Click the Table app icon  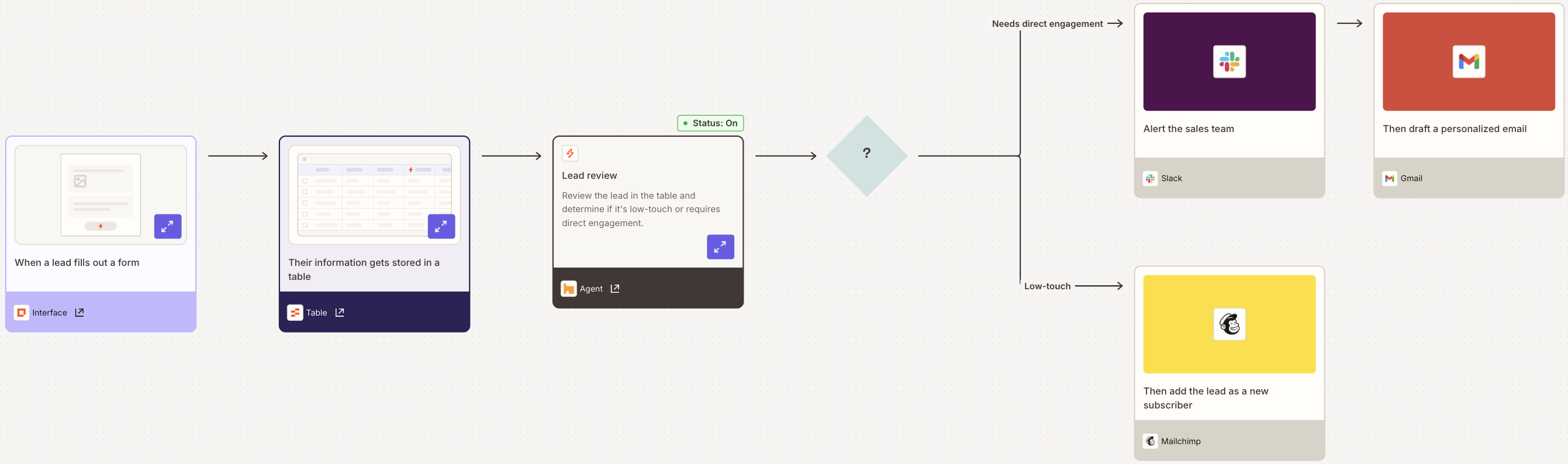pyautogui.click(x=295, y=313)
